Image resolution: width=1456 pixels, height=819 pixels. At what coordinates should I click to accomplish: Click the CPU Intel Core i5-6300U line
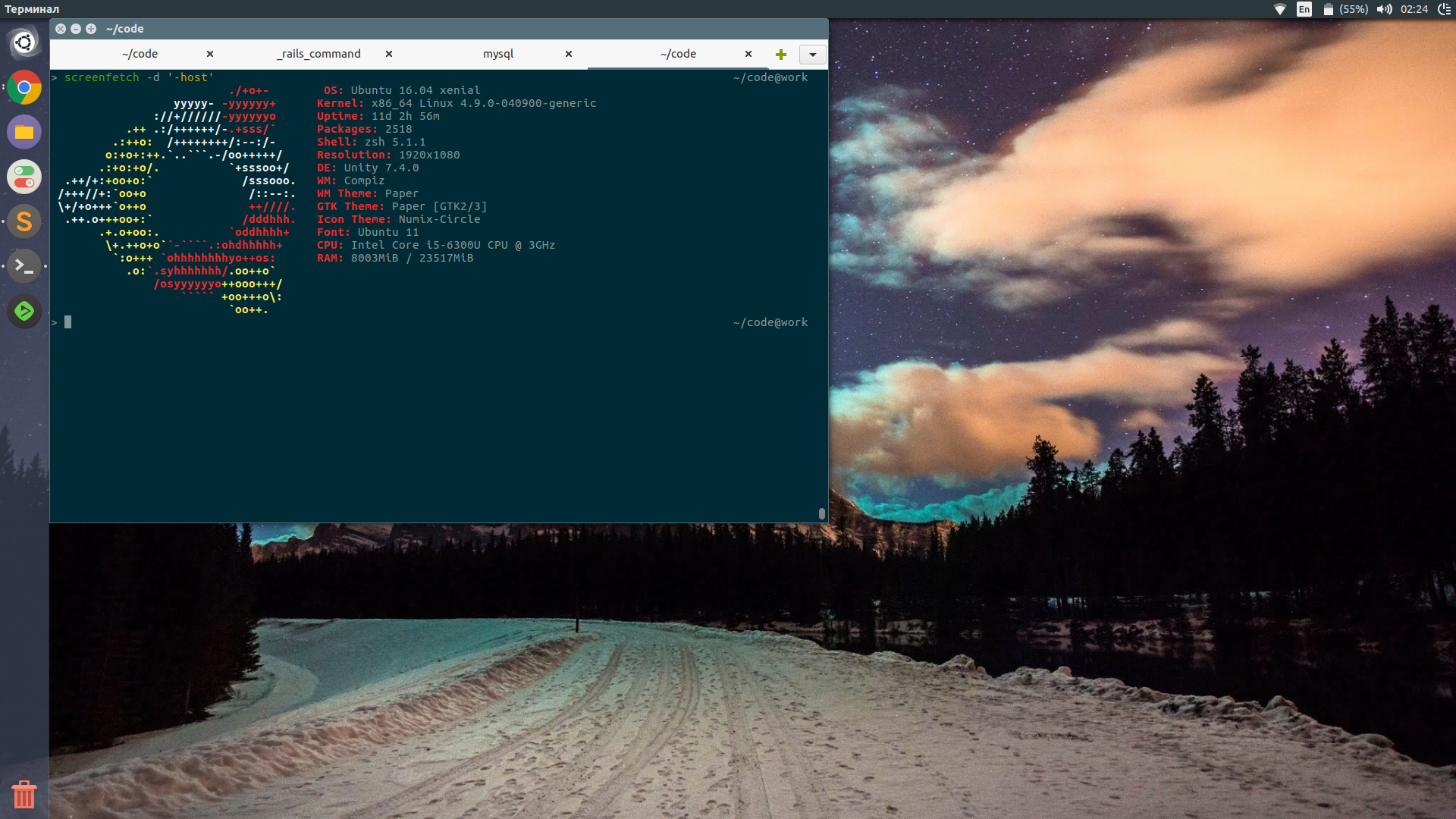point(436,245)
